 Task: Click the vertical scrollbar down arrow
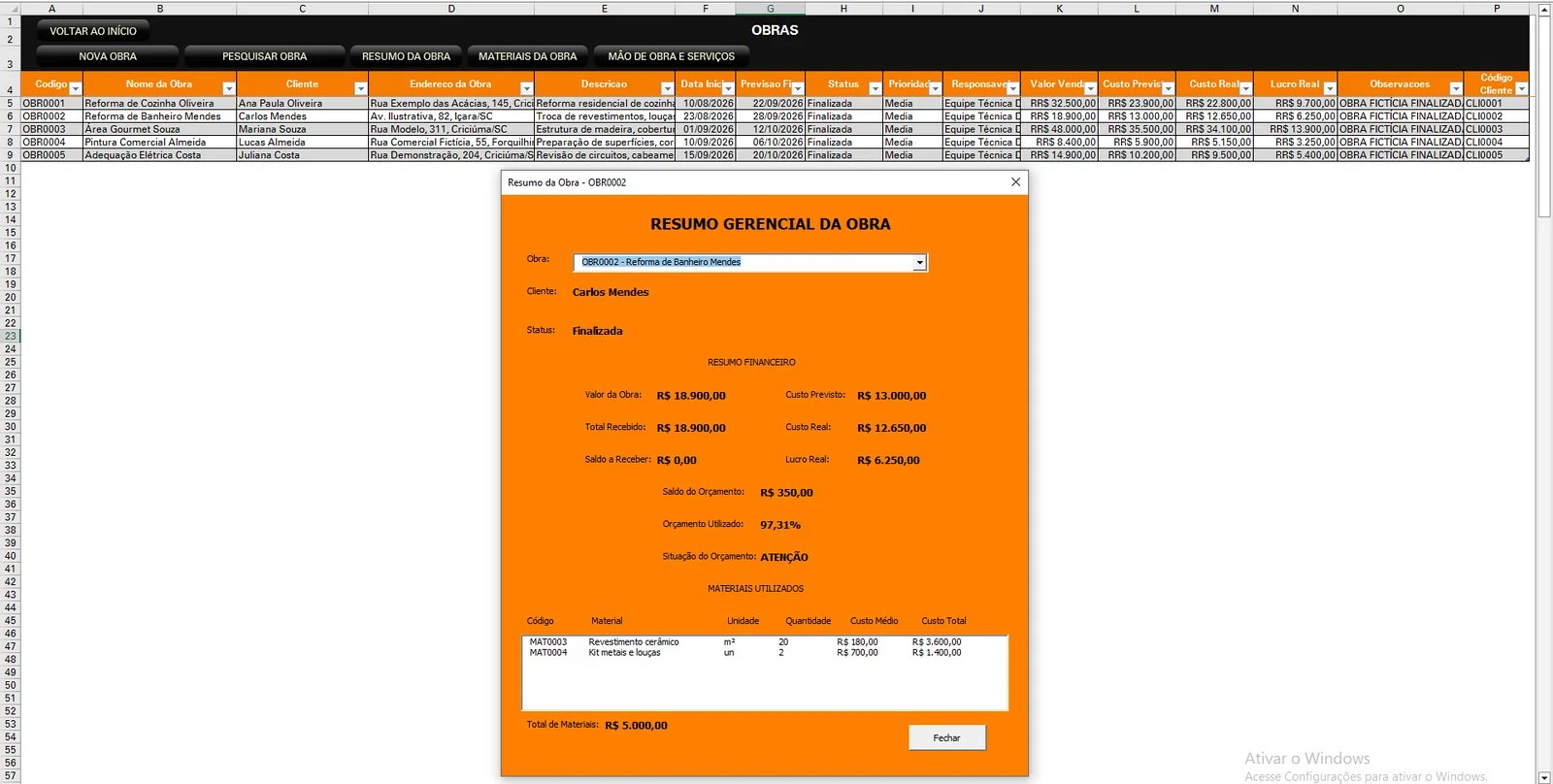click(1544, 777)
